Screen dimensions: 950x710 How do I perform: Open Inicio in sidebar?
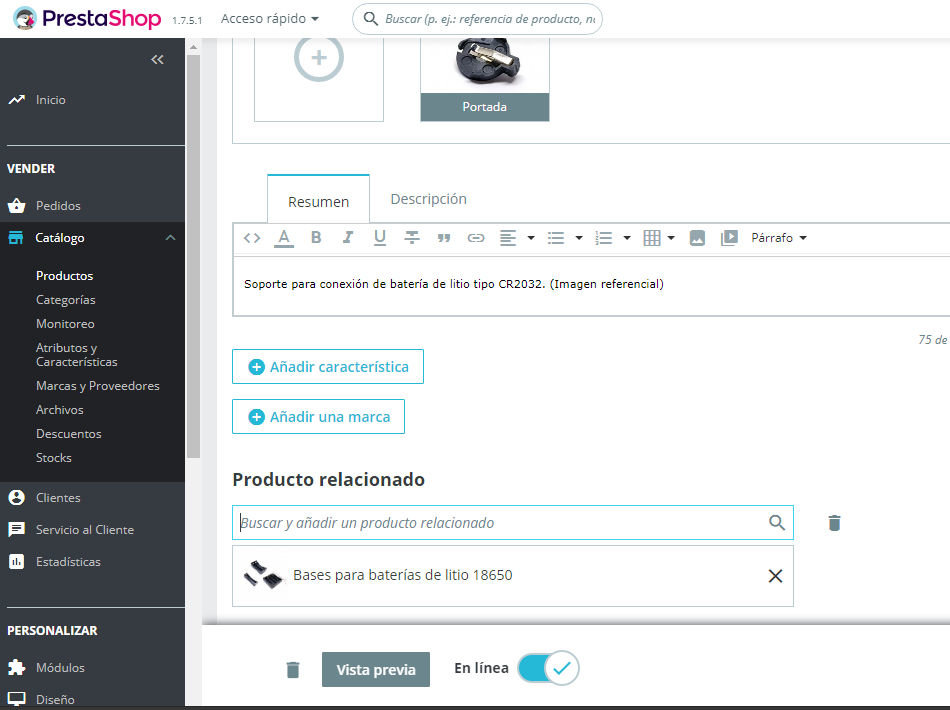(x=50, y=100)
